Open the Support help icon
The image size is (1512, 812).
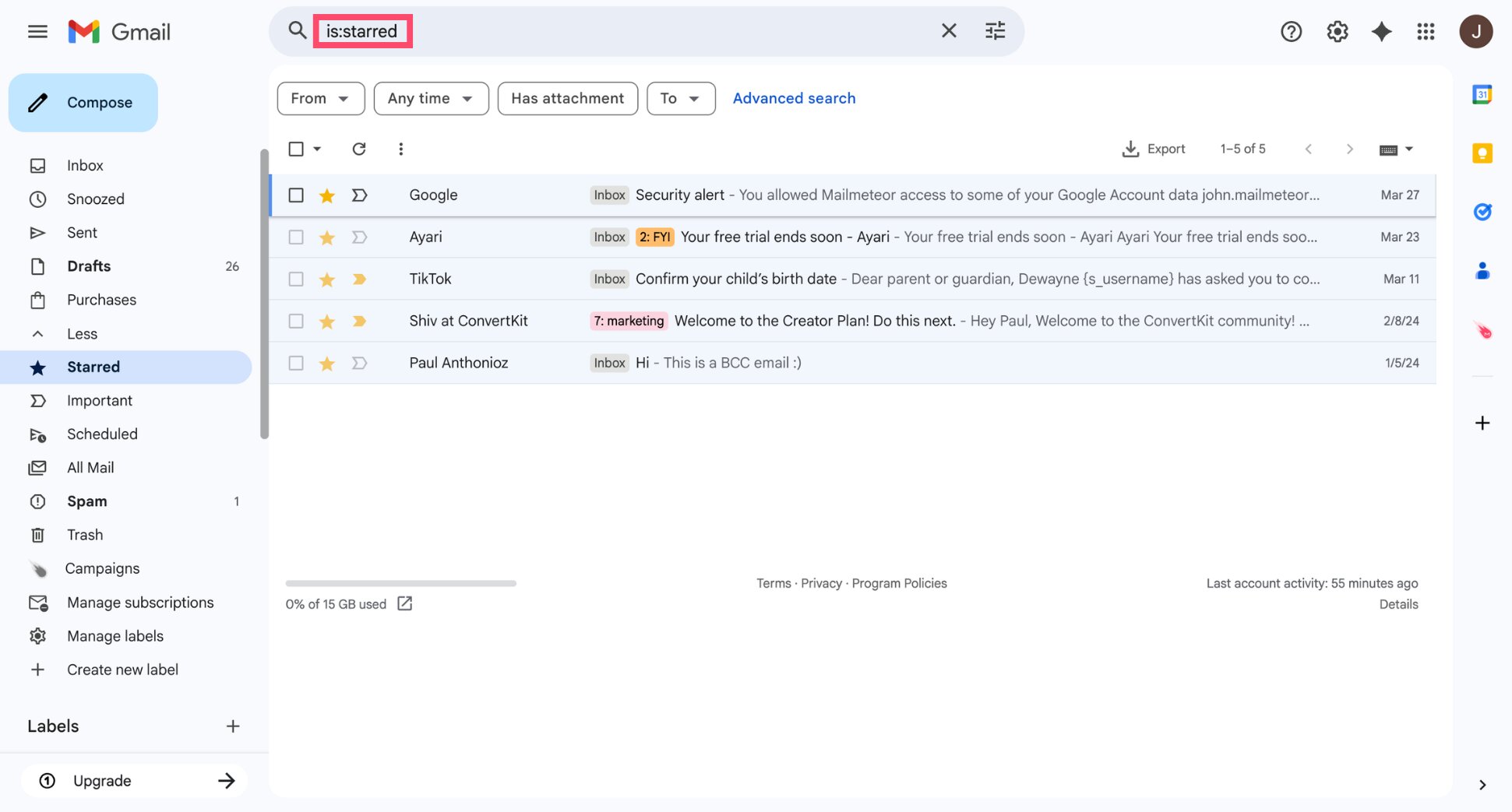[1291, 32]
